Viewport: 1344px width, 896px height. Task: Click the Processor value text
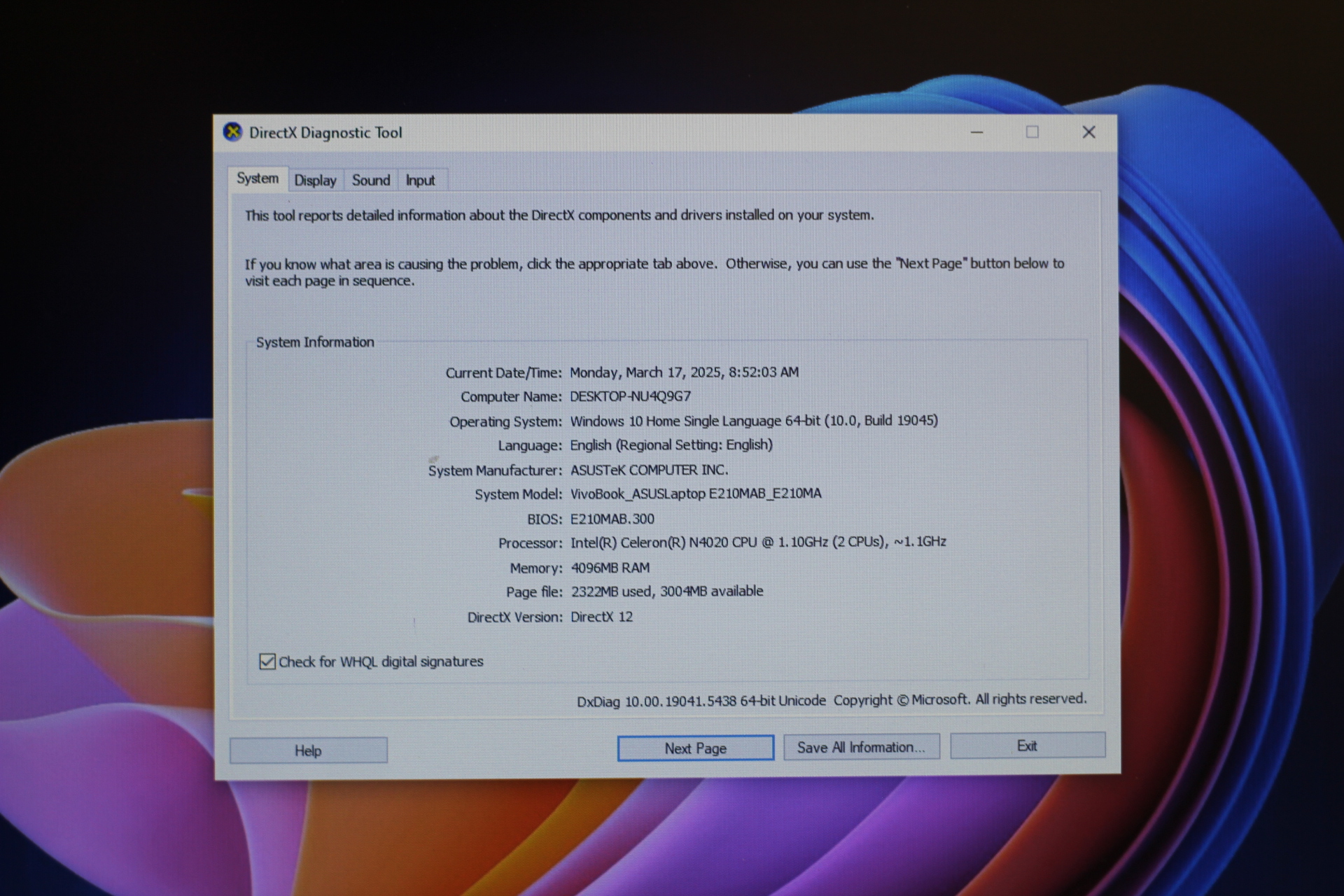click(757, 542)
